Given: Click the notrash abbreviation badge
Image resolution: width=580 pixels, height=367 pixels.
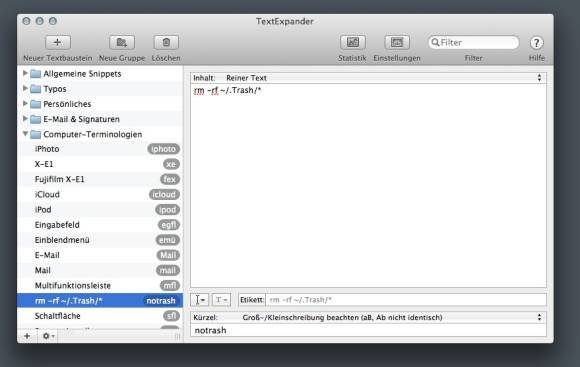Looking at the screenshot, I should tap(161, 301).
